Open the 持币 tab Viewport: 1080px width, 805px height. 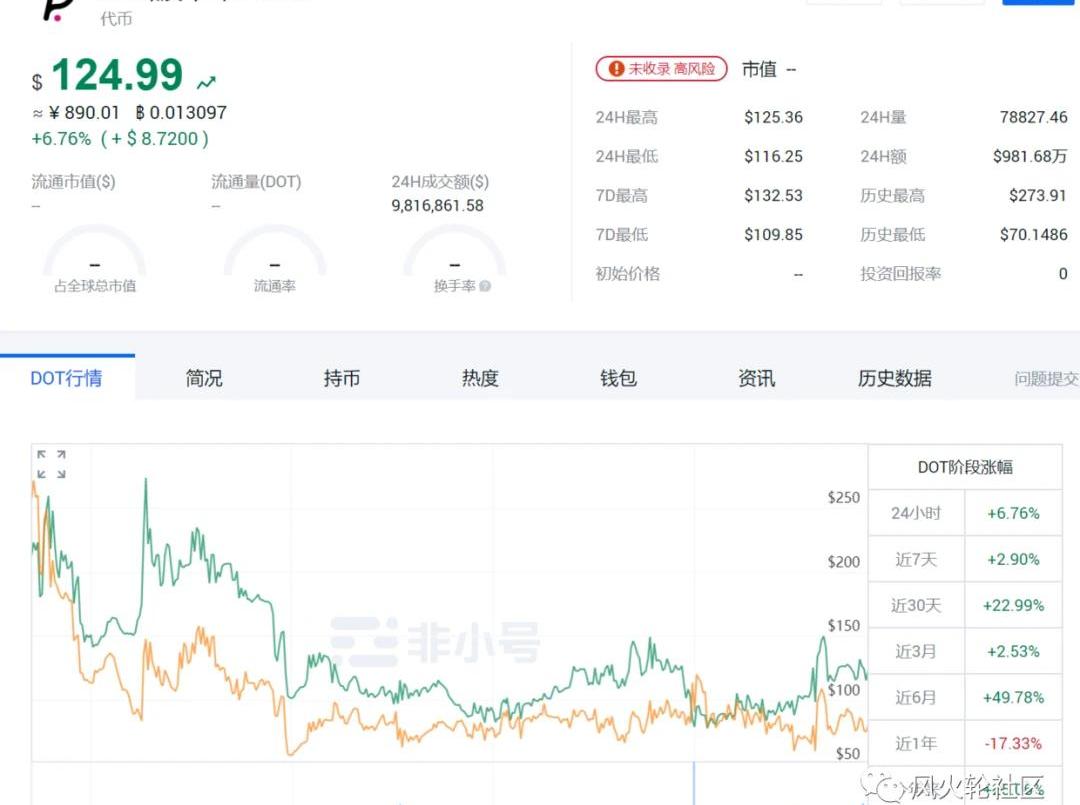pos(342,378)
